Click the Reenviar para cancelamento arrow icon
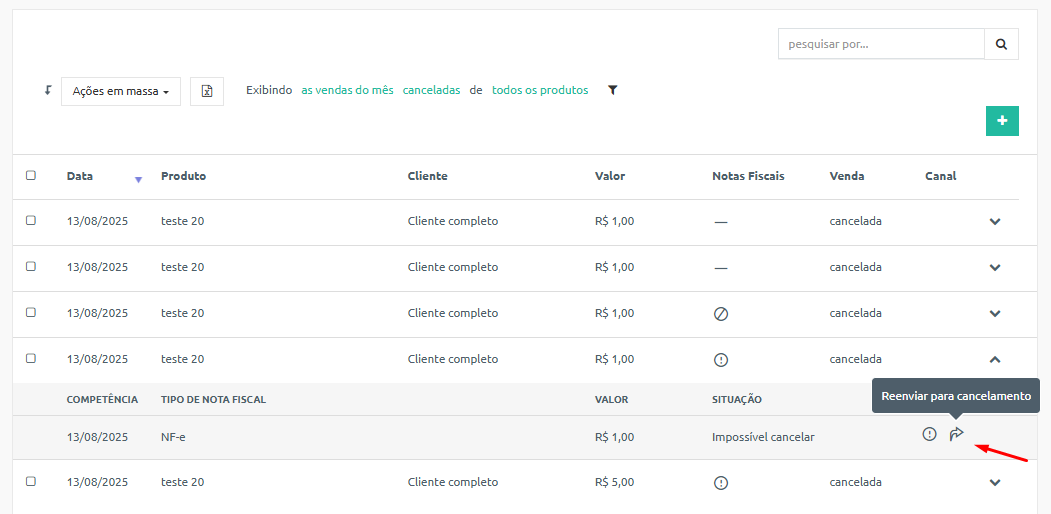1051x514 pixels. point(956,434)
